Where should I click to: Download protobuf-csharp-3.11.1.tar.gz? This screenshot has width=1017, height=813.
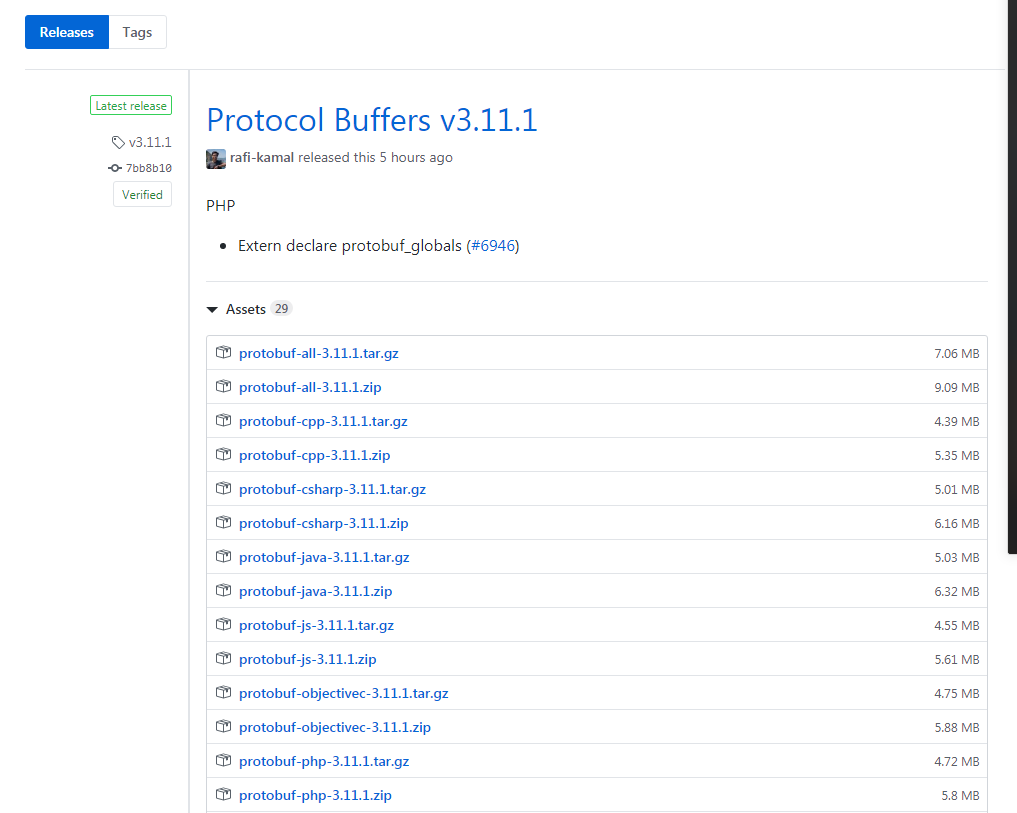(x=332, y=489)
